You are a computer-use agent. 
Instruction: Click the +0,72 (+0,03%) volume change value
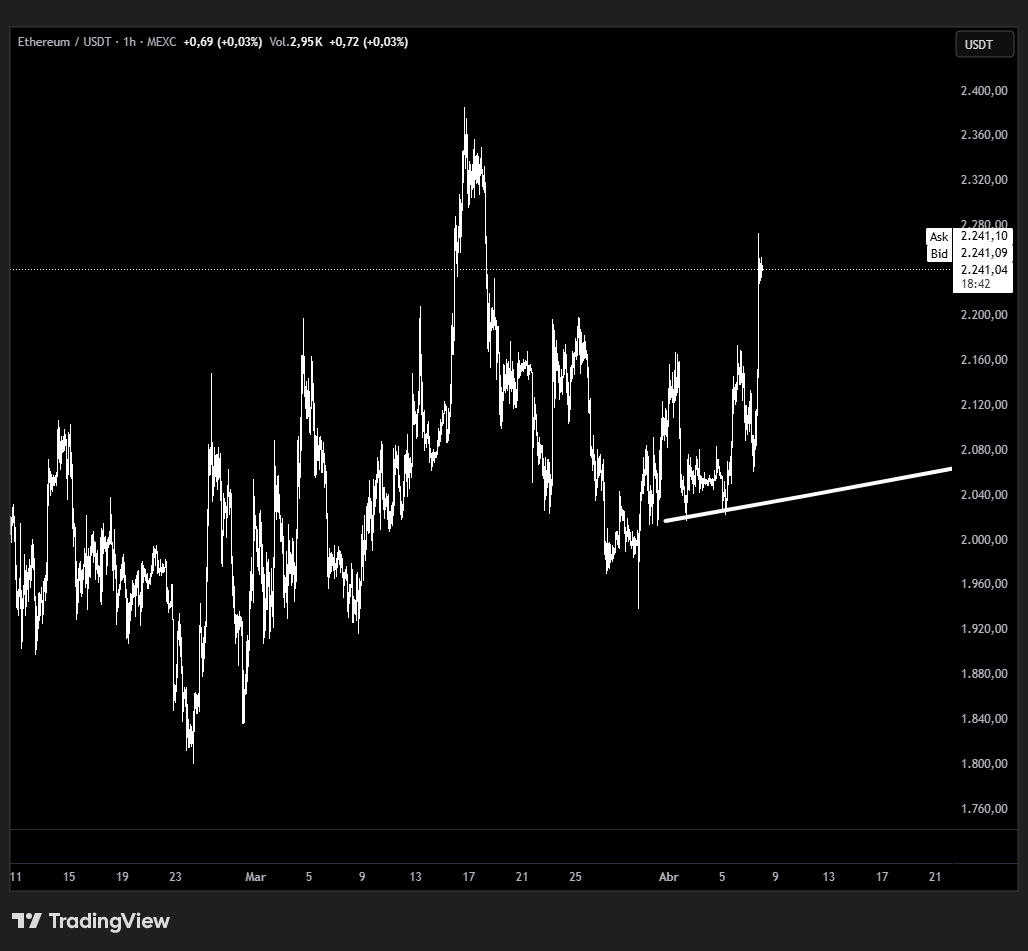point(368,42)
